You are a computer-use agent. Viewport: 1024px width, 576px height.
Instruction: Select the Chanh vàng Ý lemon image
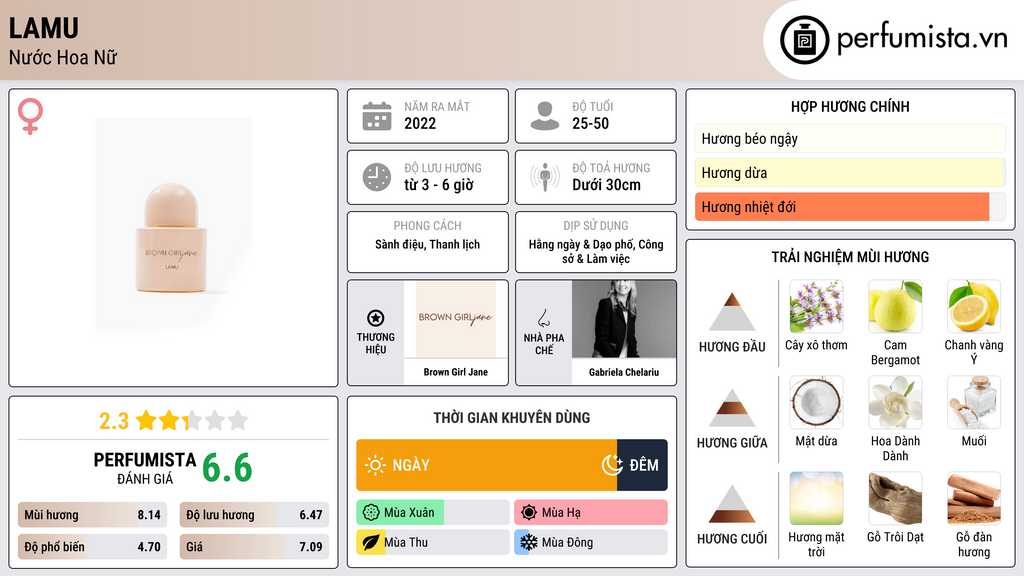coord(974,306)
